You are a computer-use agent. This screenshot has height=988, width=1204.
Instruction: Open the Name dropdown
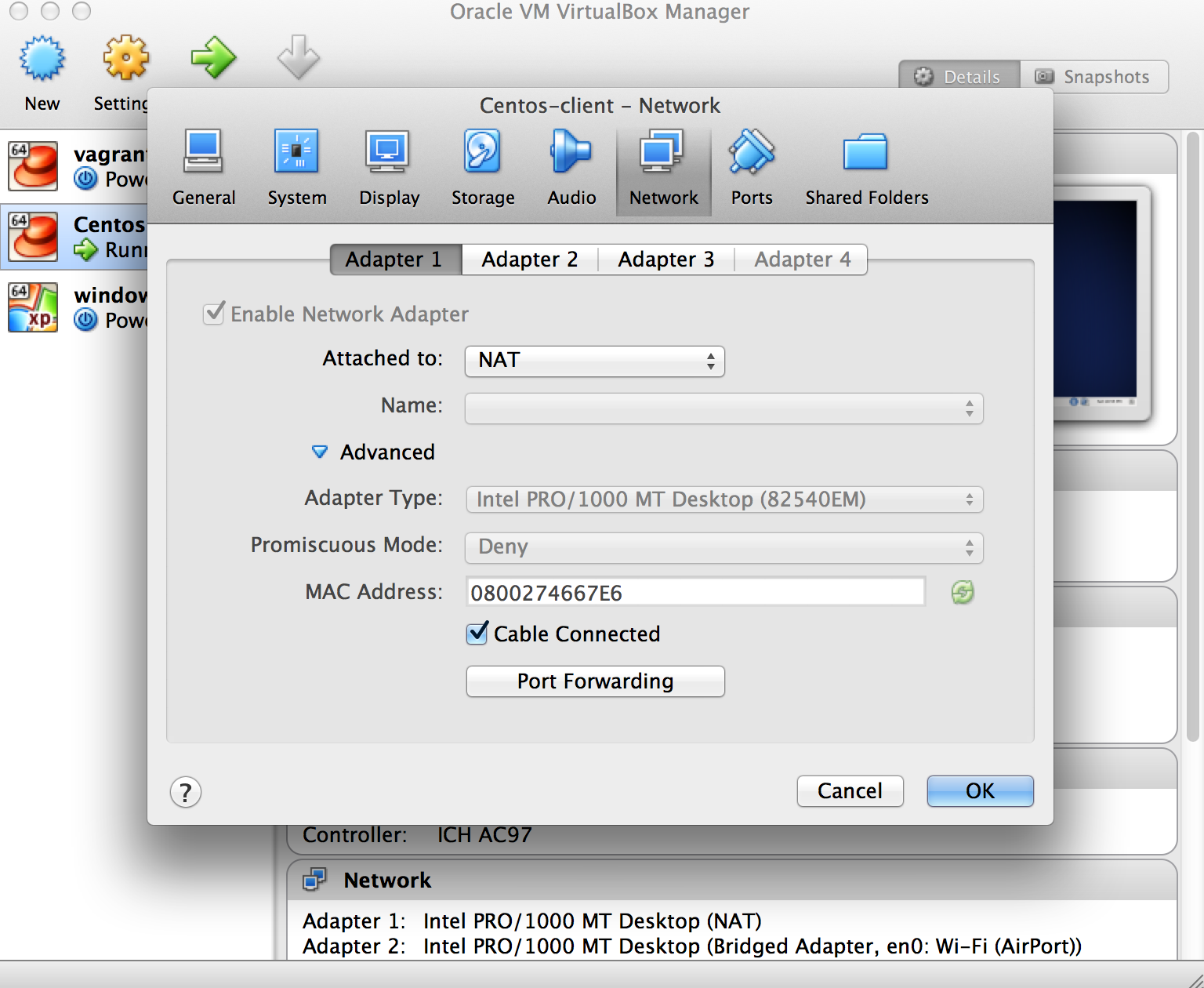[x=723, y=408]
